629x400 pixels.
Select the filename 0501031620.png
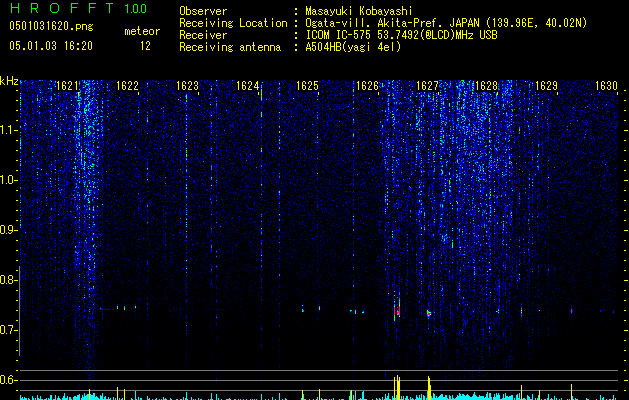[x=51, y=27]
